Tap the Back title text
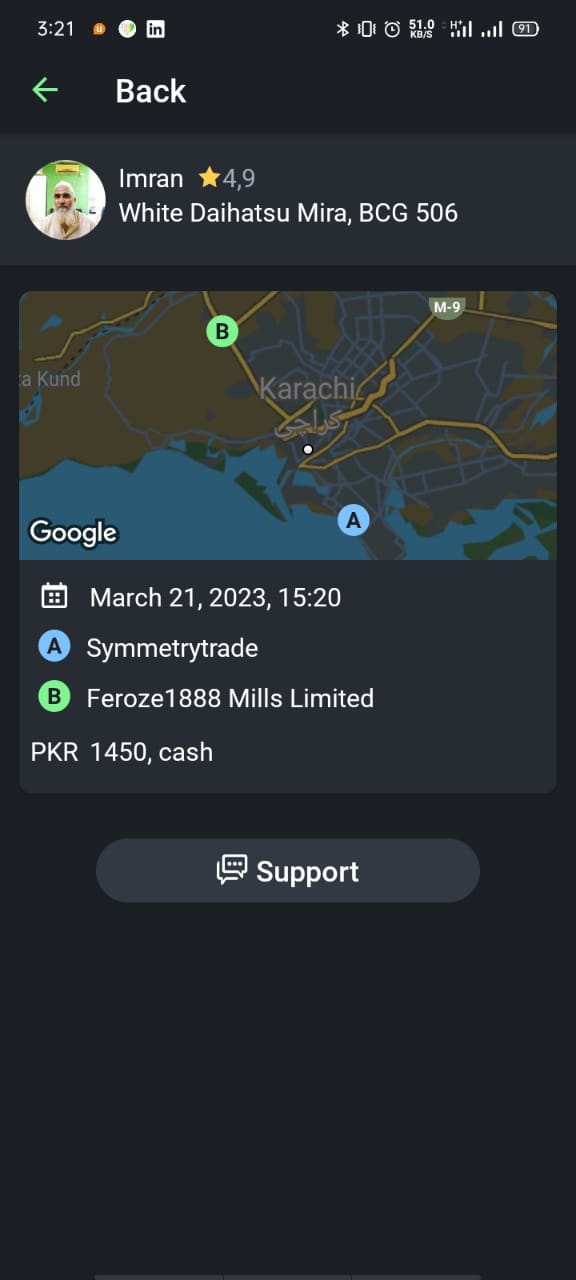 [151, 90]
